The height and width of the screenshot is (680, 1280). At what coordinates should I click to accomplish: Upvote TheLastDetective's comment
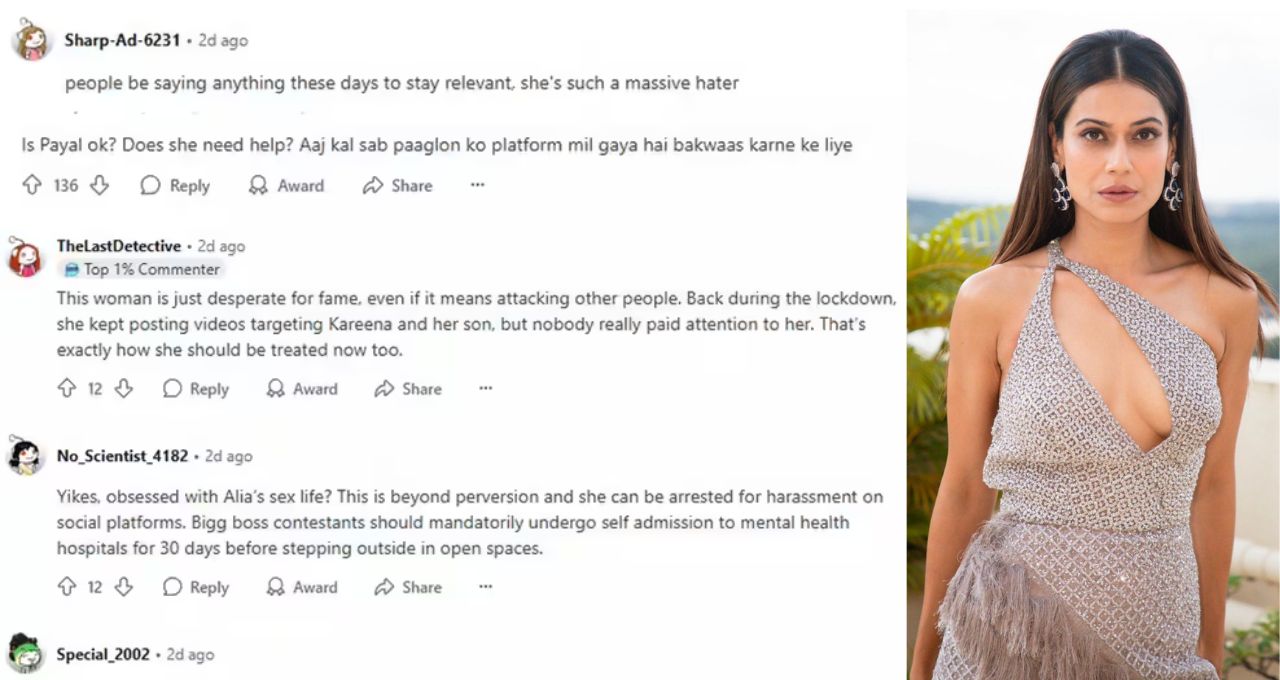coord(67,389)
